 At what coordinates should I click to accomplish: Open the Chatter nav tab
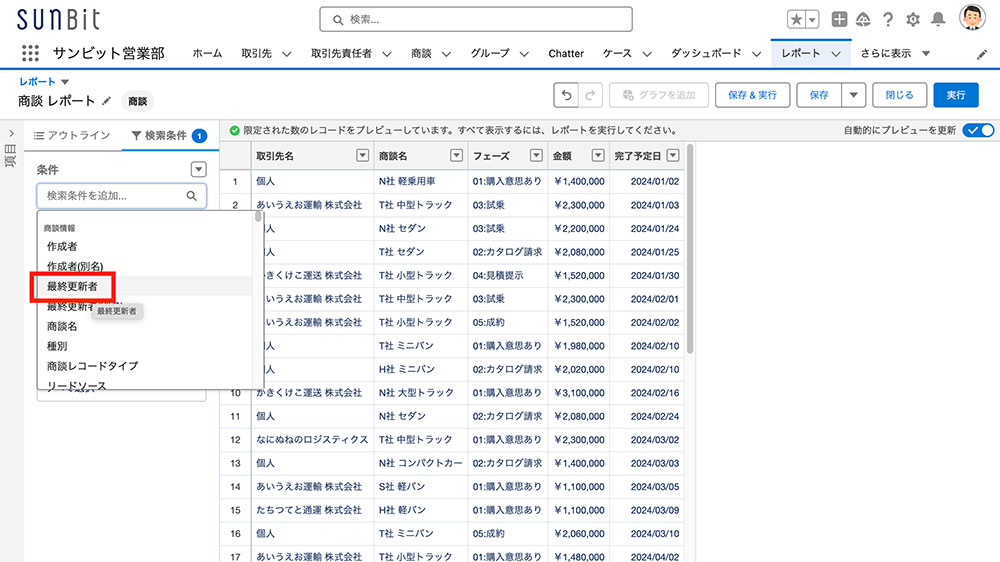(x=566, y=54)
